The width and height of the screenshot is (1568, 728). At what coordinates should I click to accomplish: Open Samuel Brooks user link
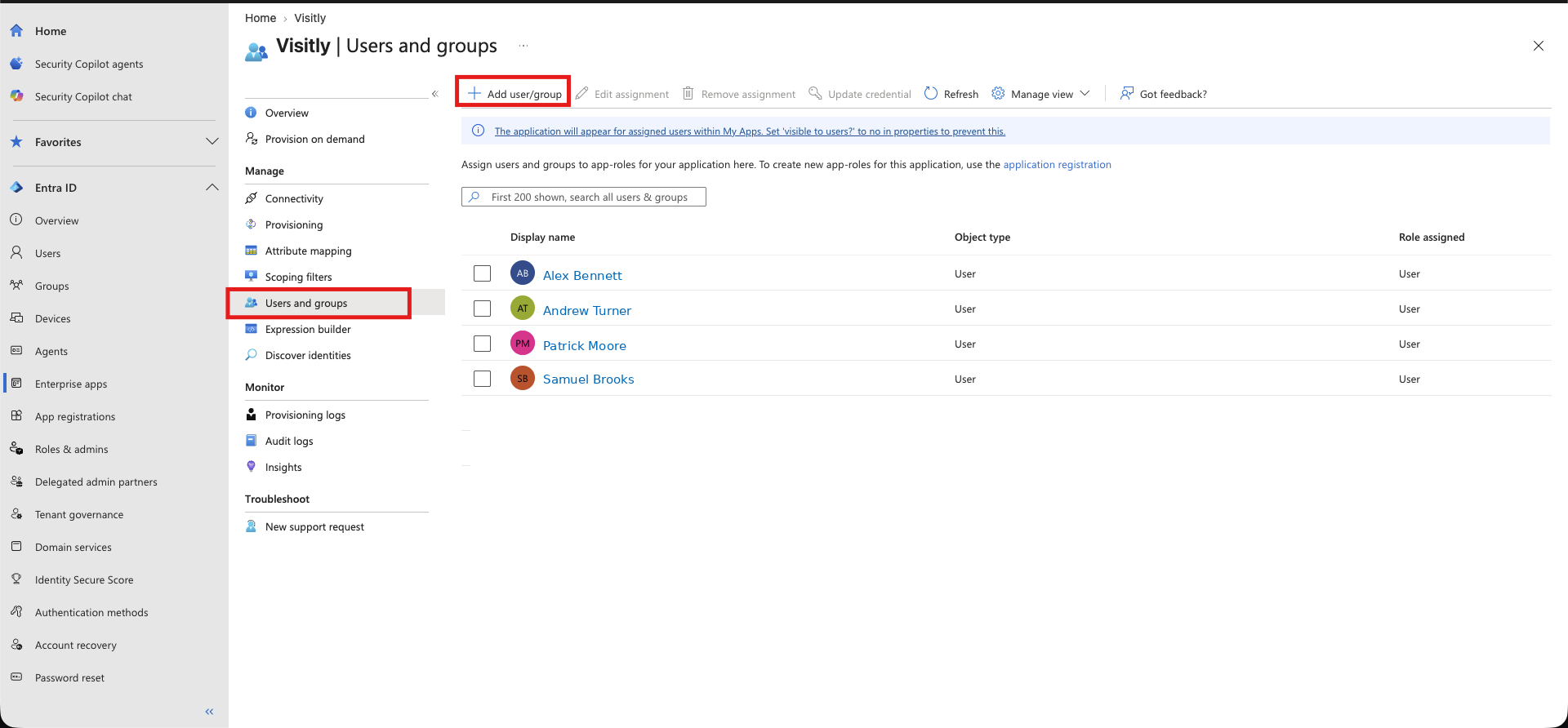(589, 379)
